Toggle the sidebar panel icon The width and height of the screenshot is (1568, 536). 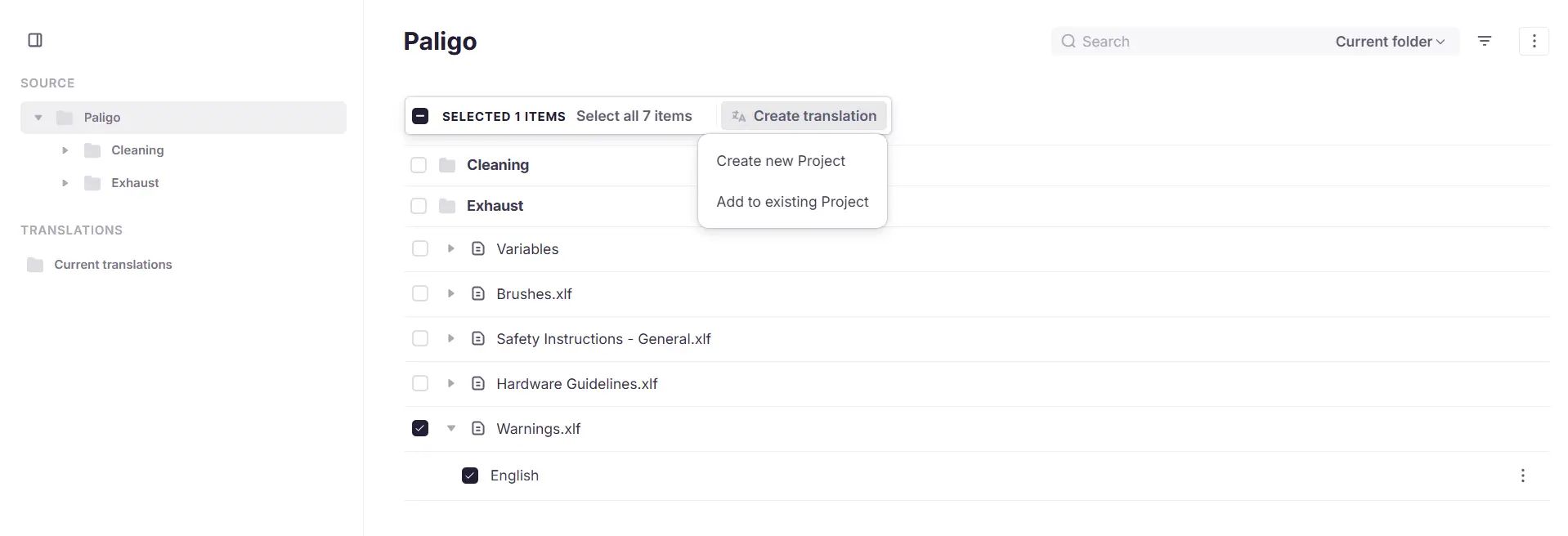(x=35, y=40)
